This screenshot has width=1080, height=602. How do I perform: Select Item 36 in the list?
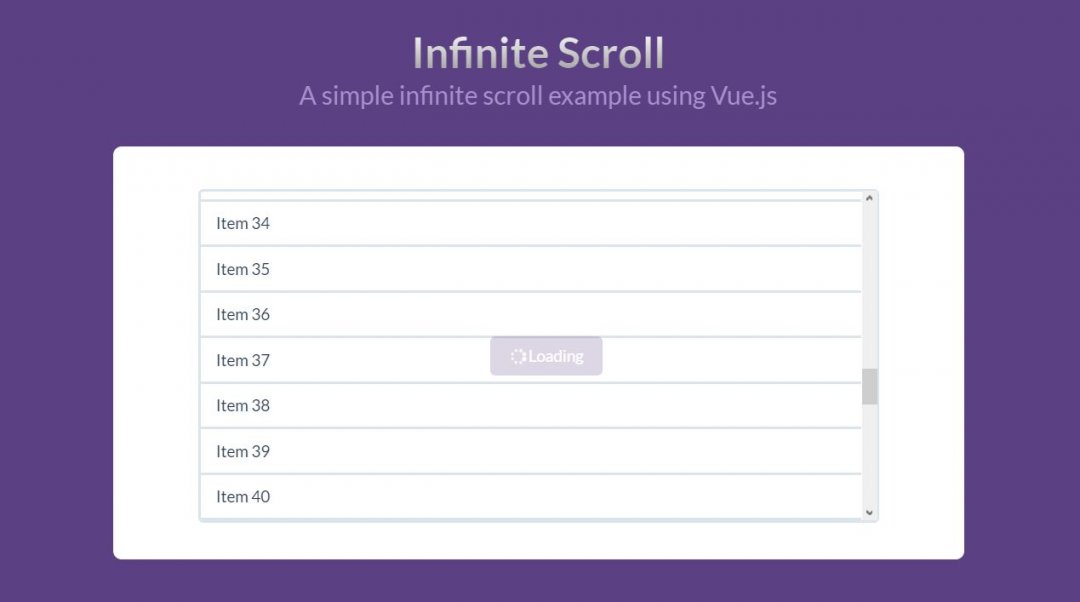click(x=243, y=314)
